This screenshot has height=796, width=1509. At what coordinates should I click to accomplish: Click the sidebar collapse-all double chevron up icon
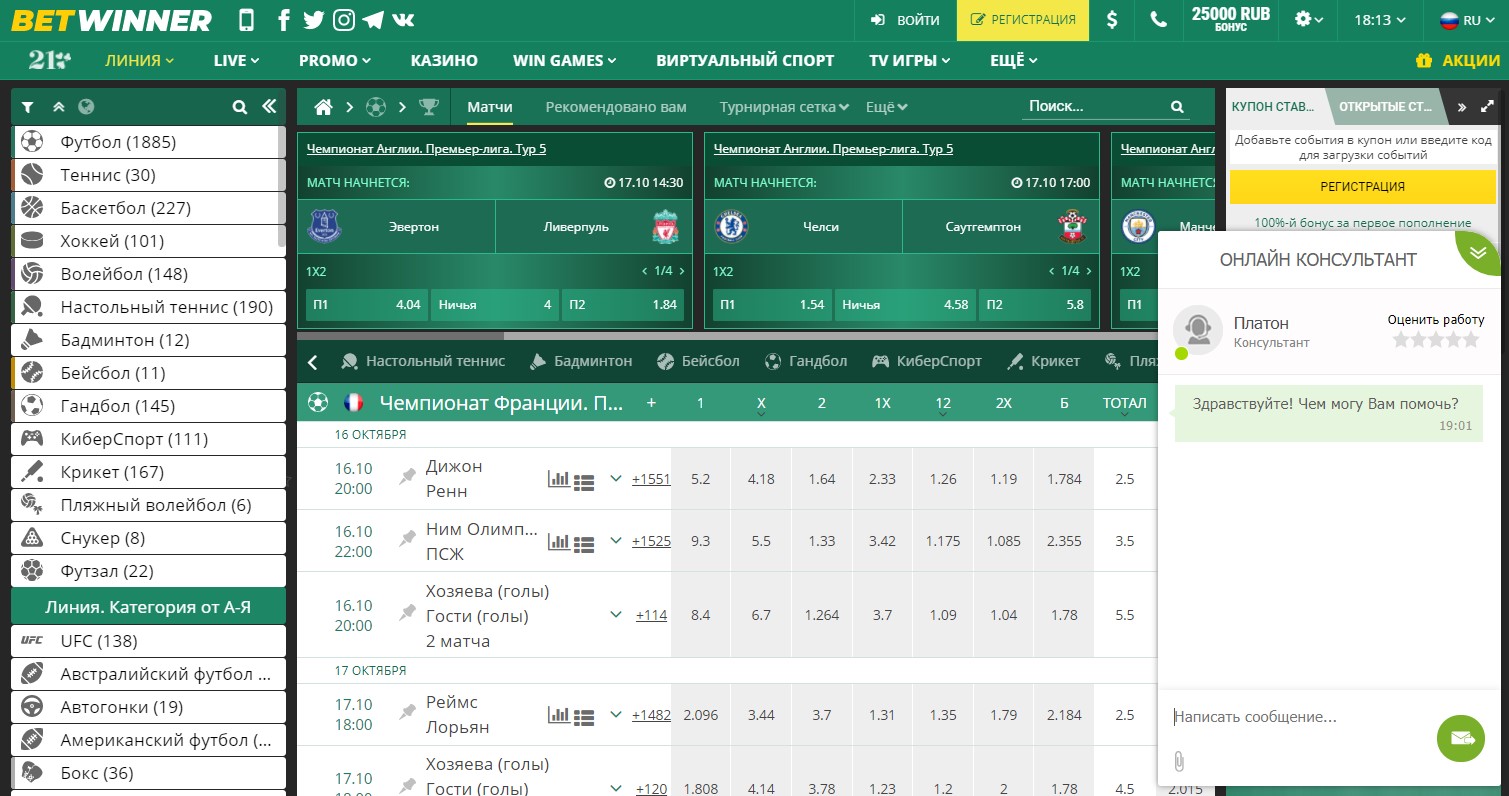click(58, 107)
